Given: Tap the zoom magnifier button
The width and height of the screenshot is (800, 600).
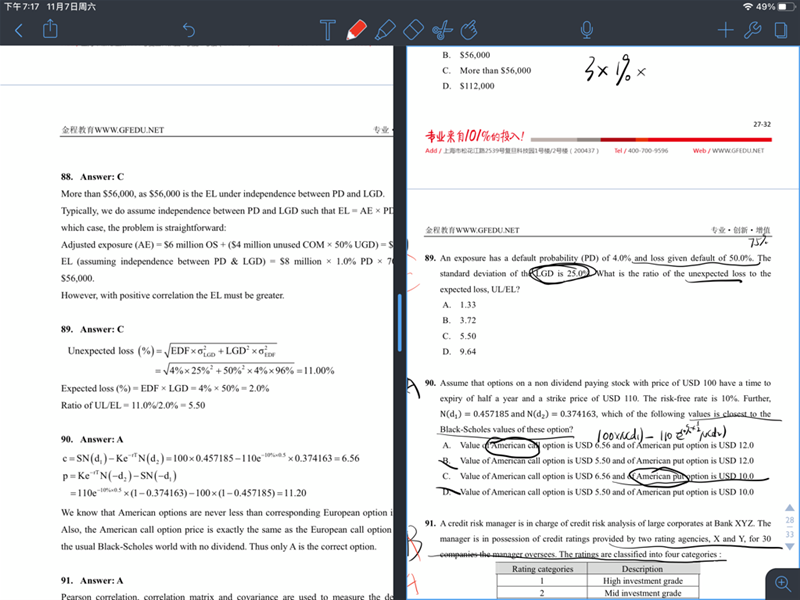Looking at the screenshot, I should click(x=783, y=583).
